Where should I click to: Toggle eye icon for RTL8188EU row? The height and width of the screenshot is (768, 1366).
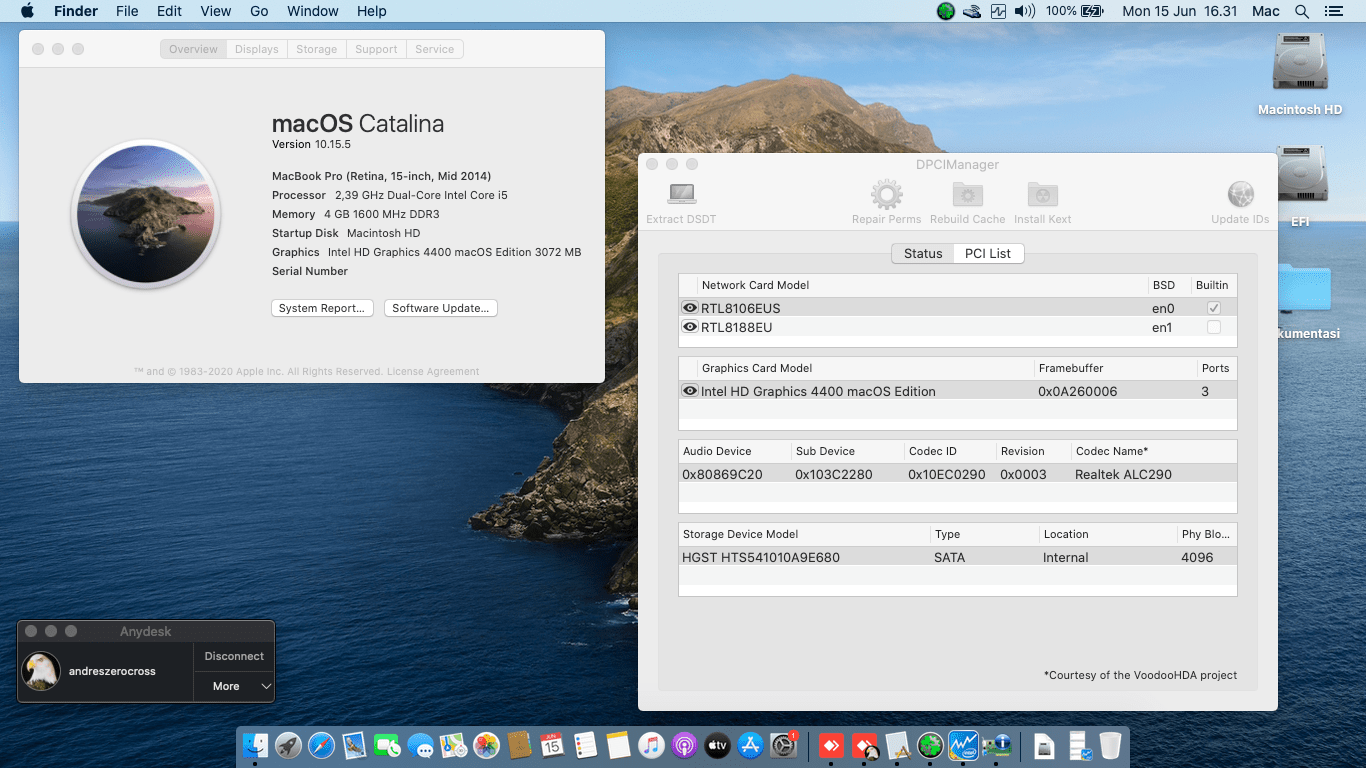pyautogui.click(x=690, y=327)
